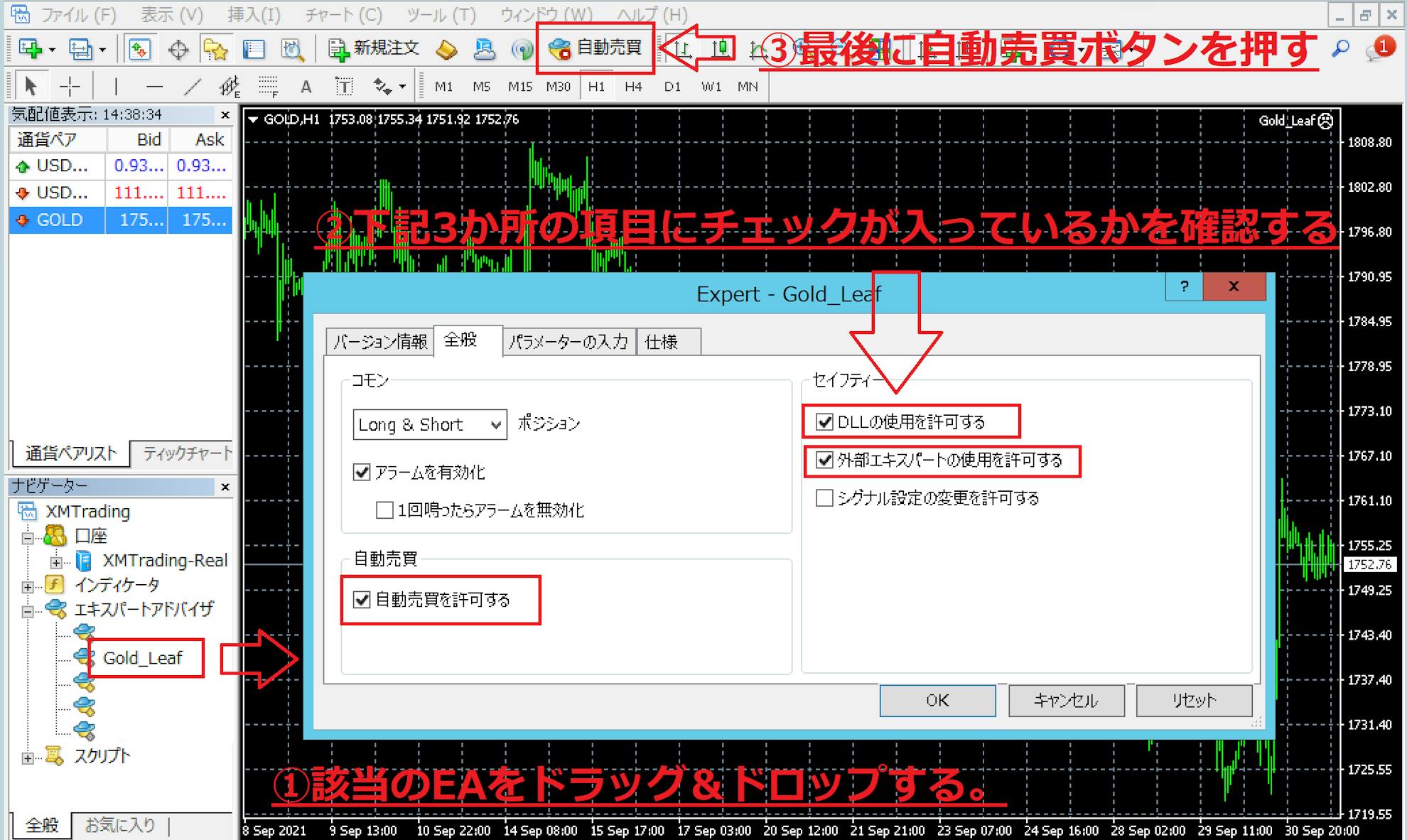Select the text A tool

coord(306,87)
